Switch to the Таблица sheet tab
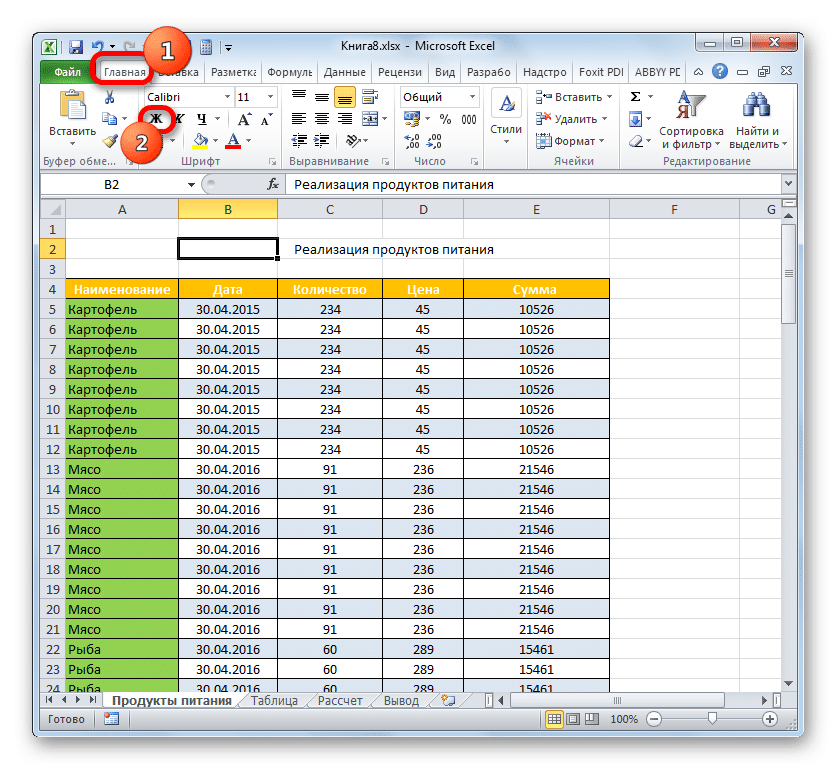This screenshot has height=770, width=837. click(273, 701)
